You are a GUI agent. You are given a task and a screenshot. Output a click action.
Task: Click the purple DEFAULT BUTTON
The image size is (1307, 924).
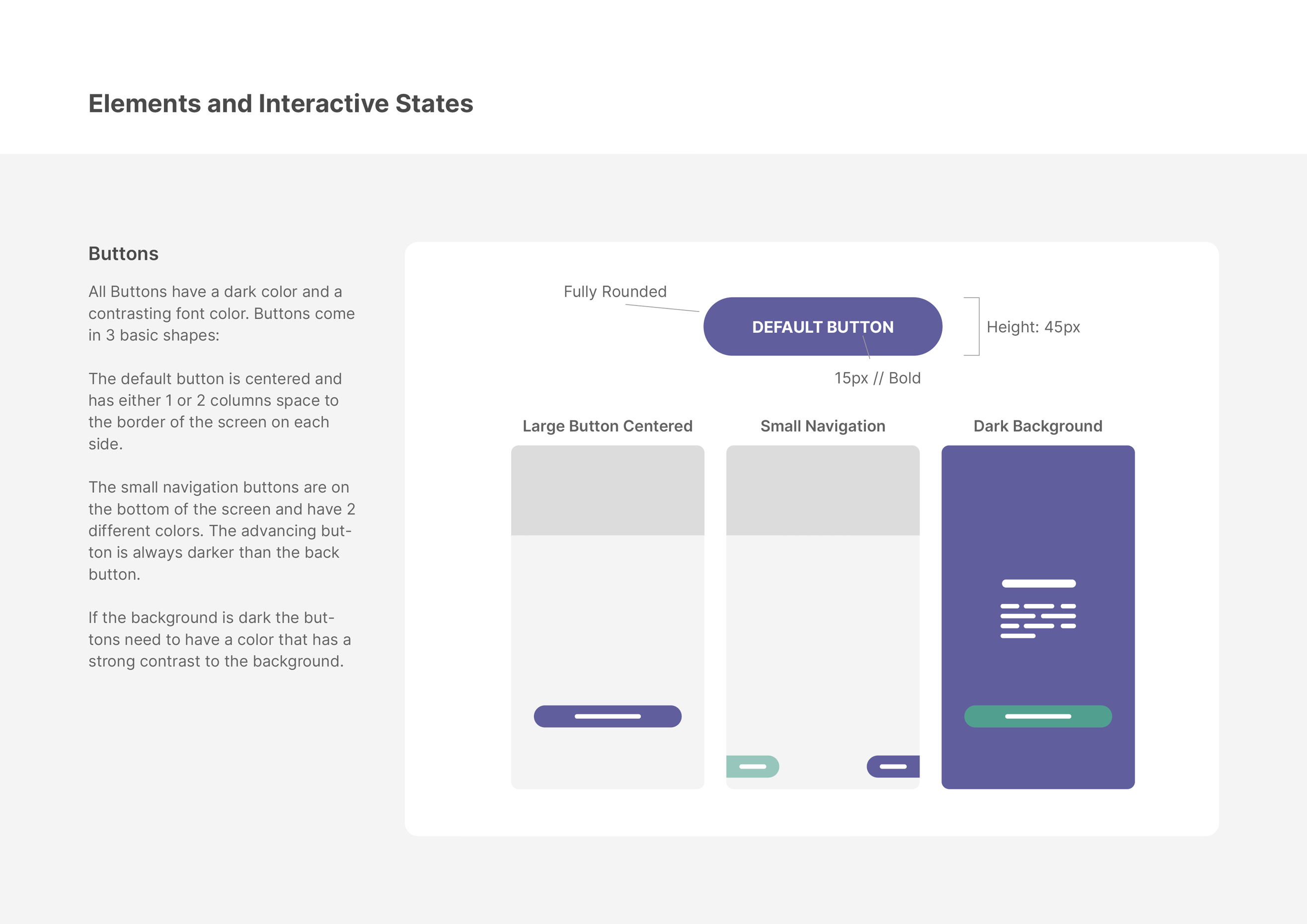[822, 327]
